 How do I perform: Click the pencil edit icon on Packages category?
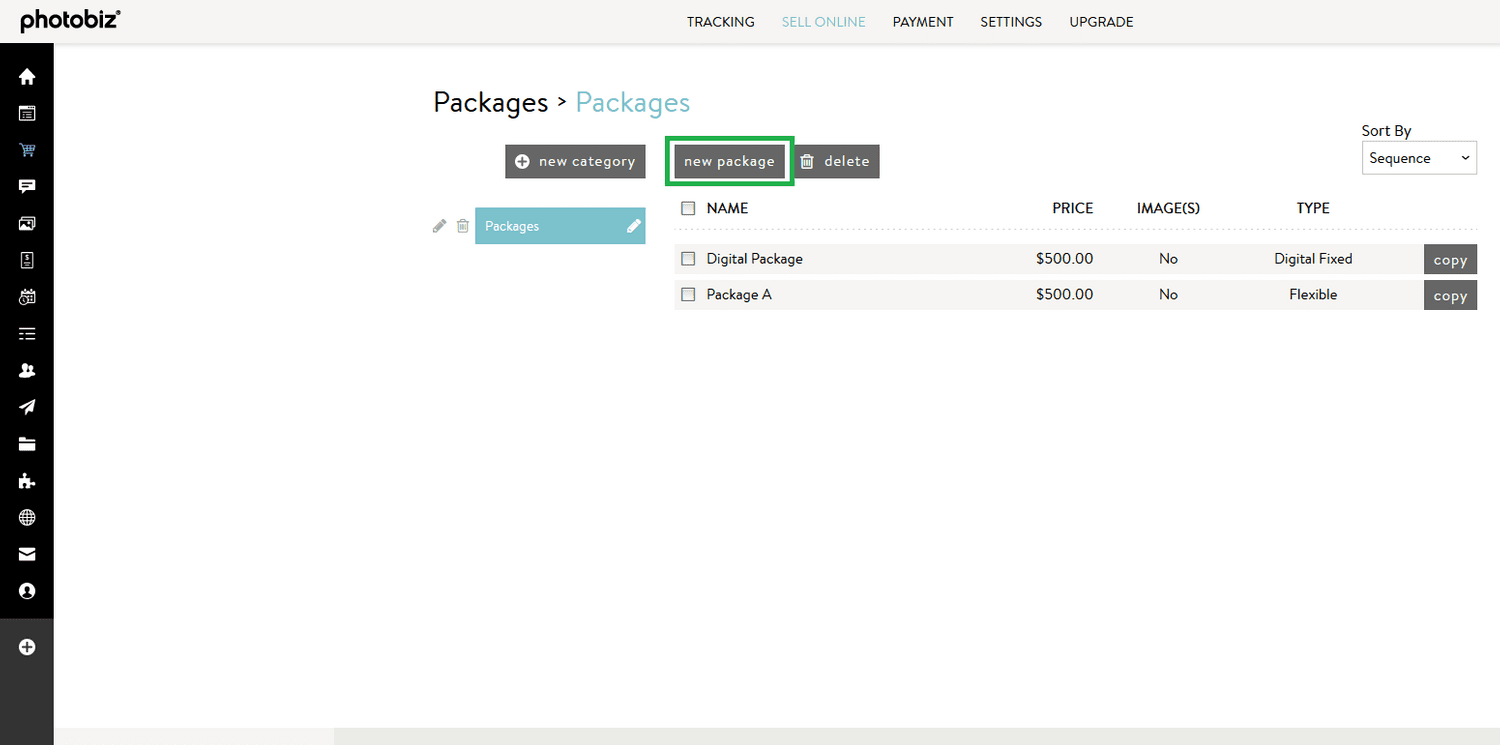pyautogui.click(x=439, y=226)
